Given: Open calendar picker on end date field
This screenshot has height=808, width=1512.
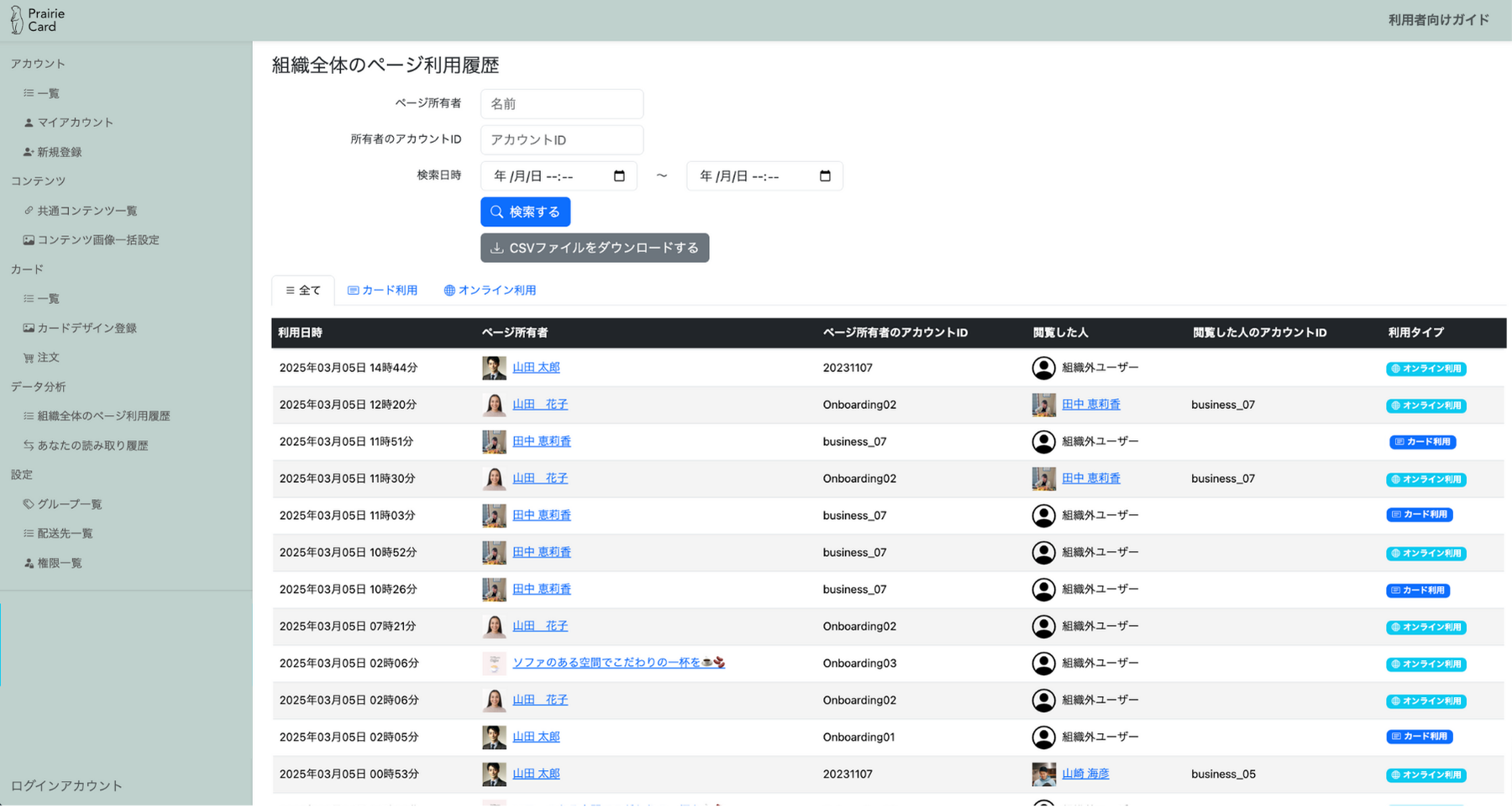Looking at the screenshot, I should coord(825,176).
